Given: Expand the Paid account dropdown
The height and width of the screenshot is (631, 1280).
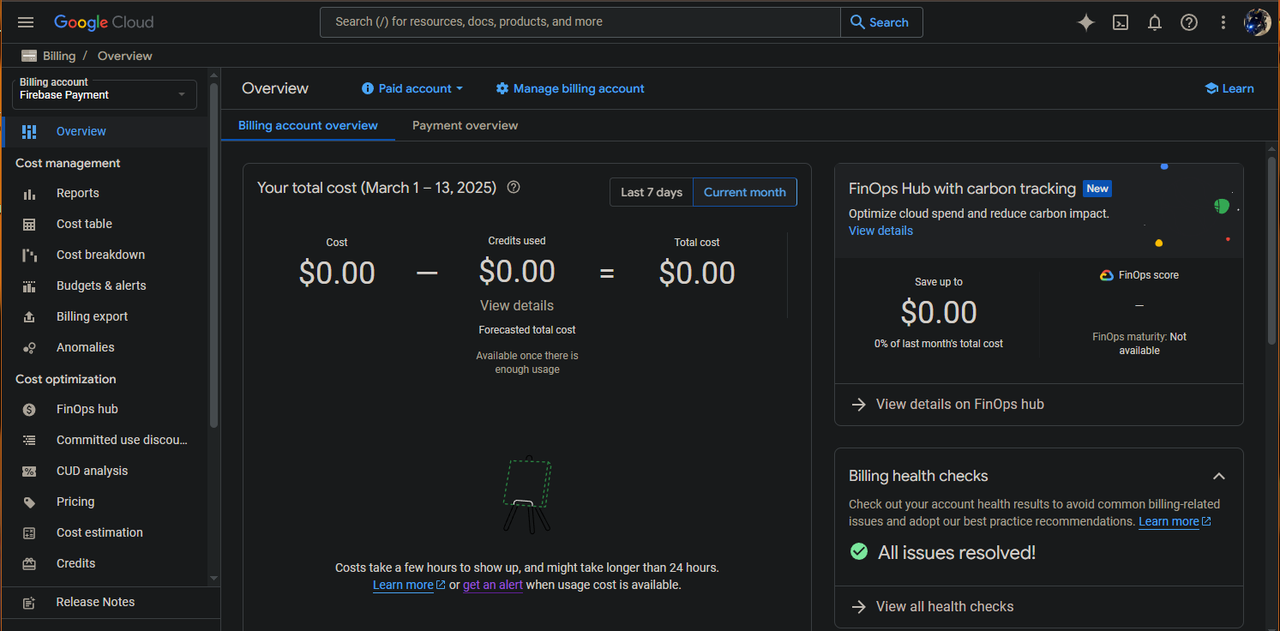Looking at the screenshot, I should [412, 88].
